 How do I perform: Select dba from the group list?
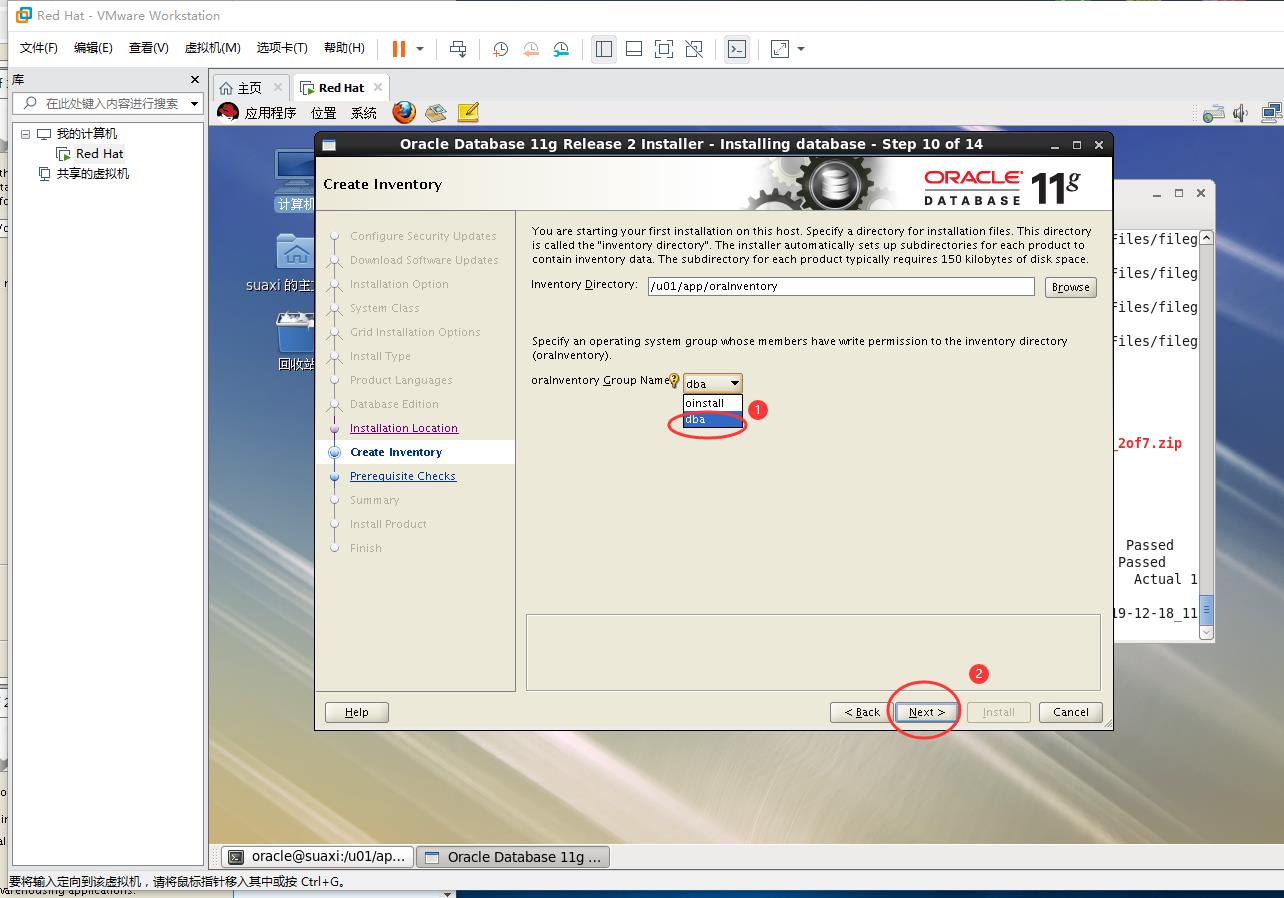[x=713, y=419]
